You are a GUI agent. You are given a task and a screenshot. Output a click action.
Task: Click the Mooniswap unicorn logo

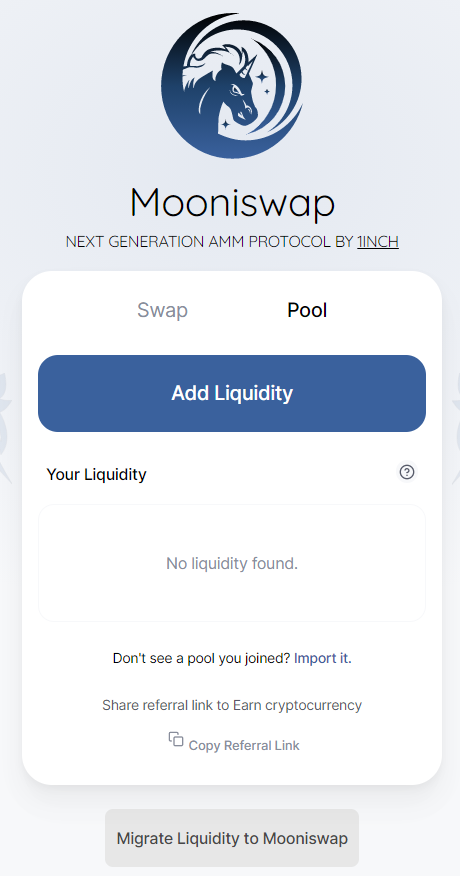click(232, 85)
